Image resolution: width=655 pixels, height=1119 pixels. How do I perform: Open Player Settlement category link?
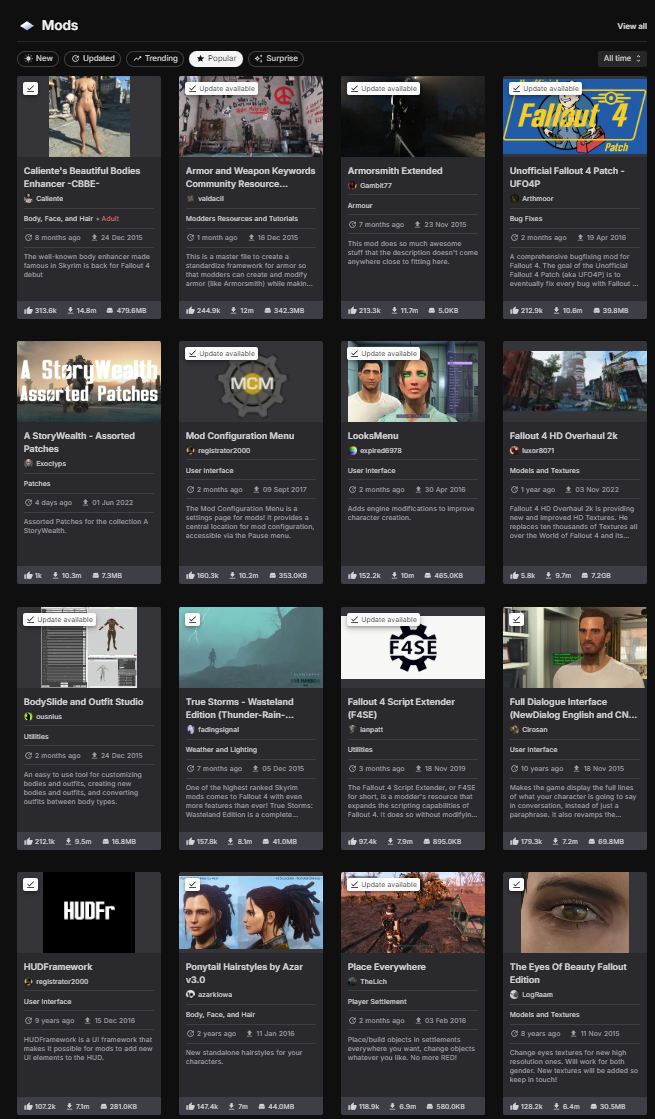click(377, 1001)
